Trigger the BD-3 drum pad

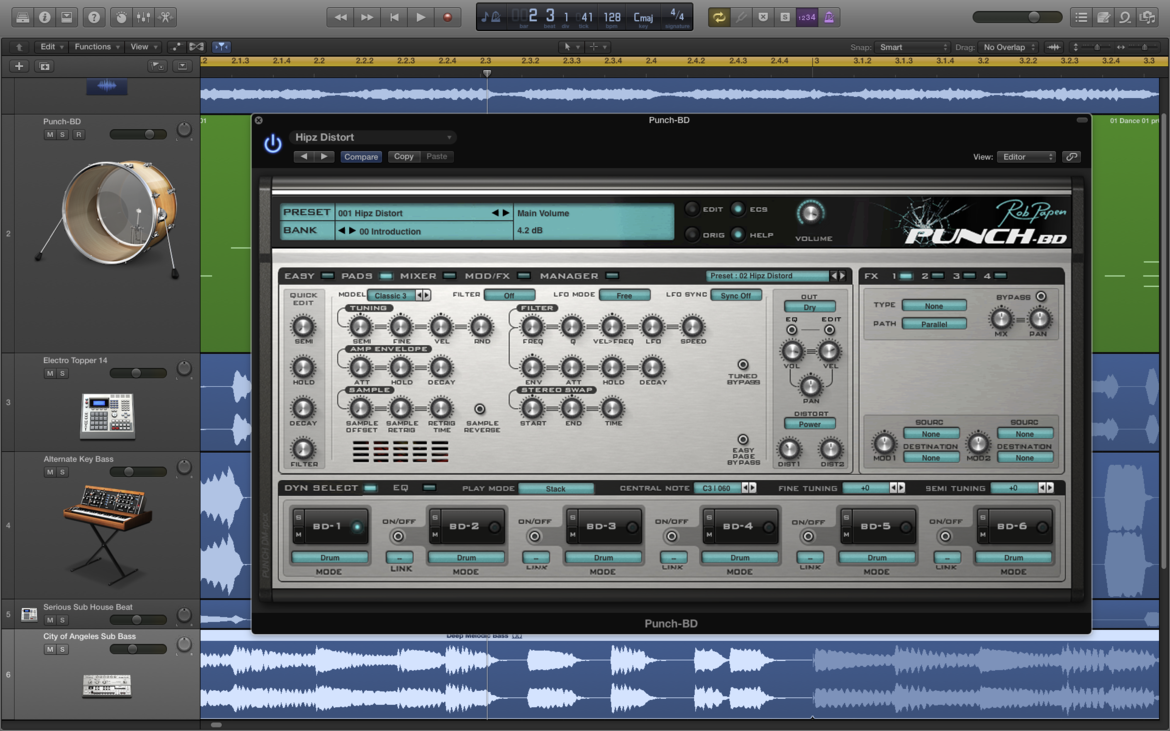pyautogui.click(x=603, y=527)
